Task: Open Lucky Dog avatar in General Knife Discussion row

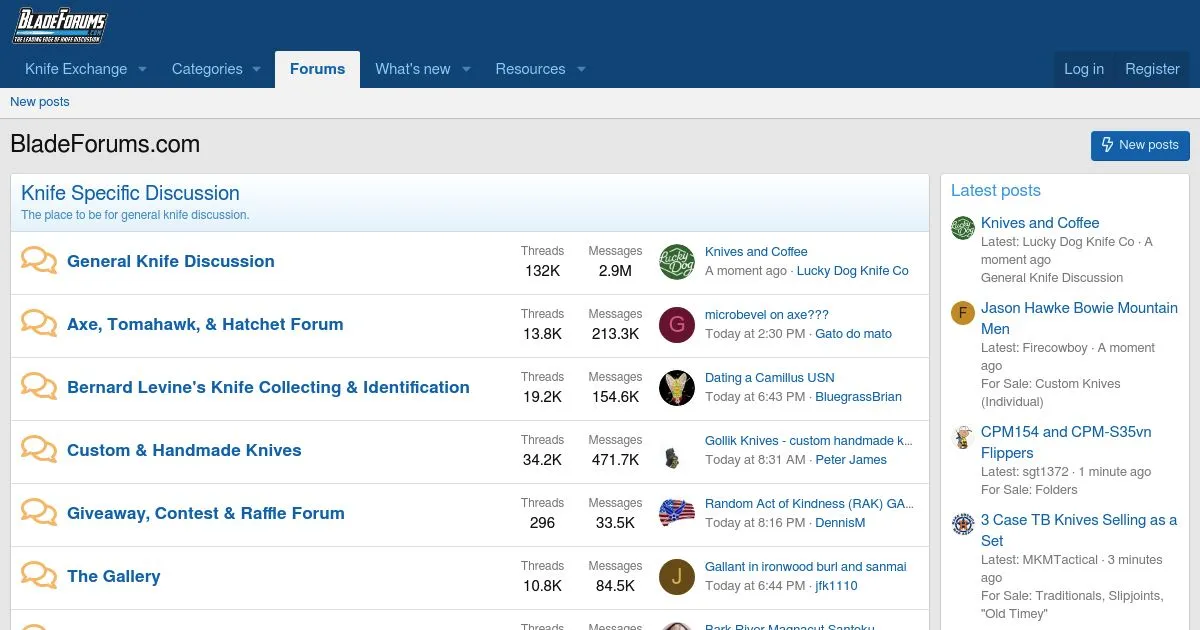Action: coord(677,262)
